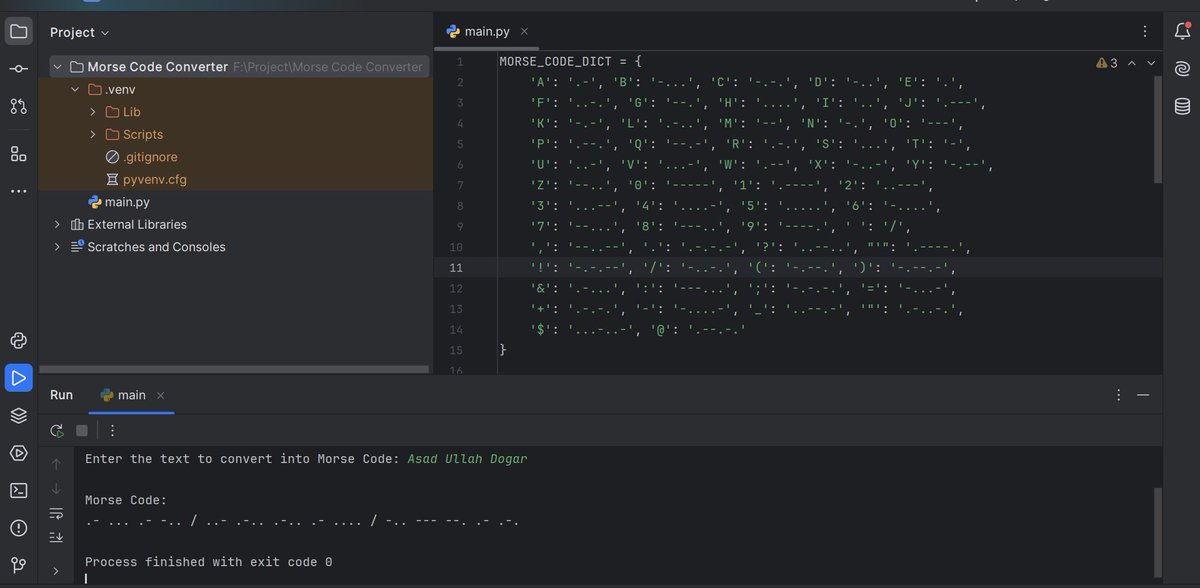Image resolution: width=1200 pixels, height=588 pixels.
Task: Click line number 11 in gutter
Action: pos(456,268)
